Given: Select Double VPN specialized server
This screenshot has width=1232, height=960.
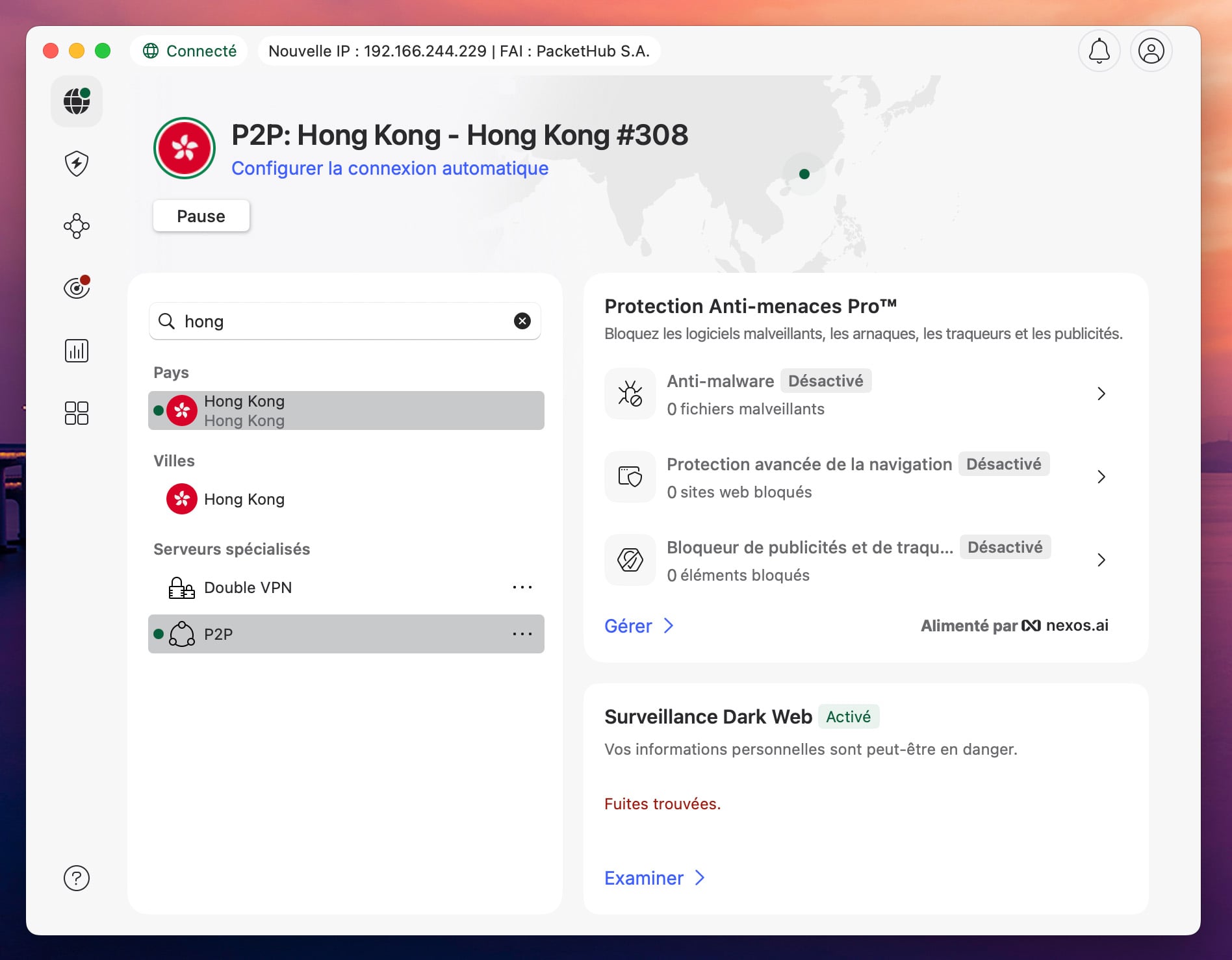Looking at the screenshot, I should click(346, 587).
